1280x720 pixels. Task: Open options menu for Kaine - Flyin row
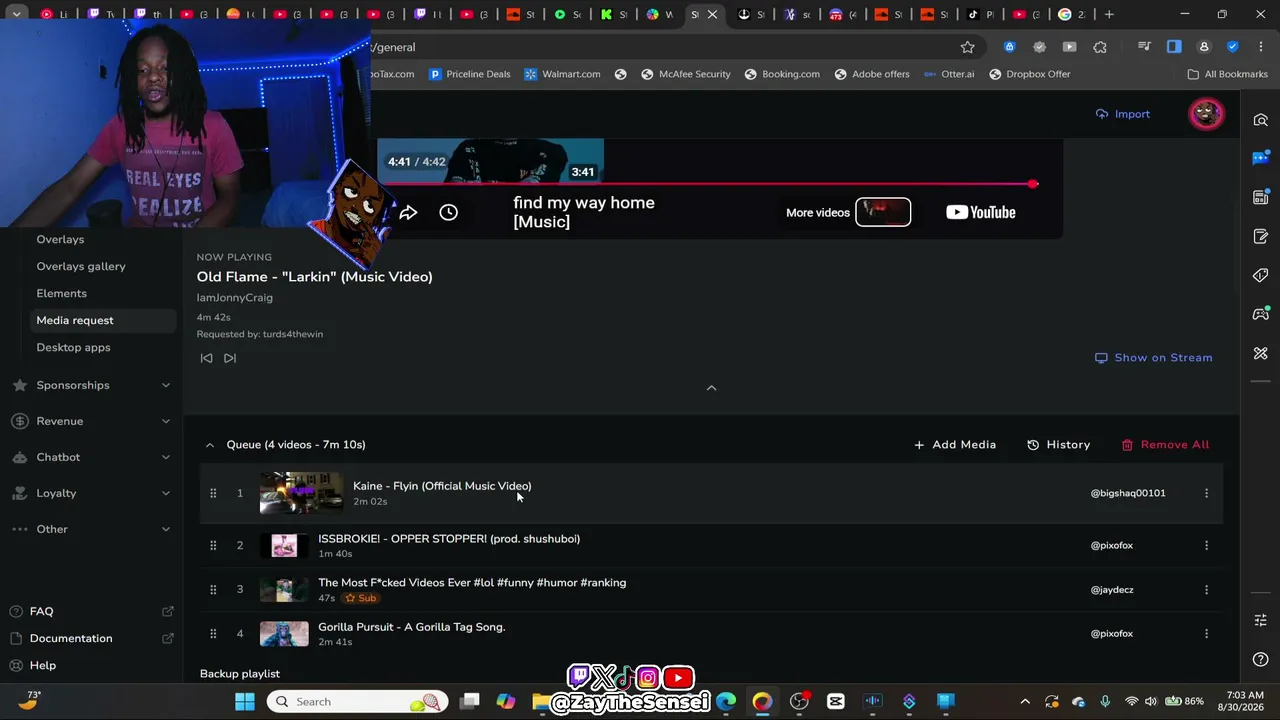(x=1206, y=493)
